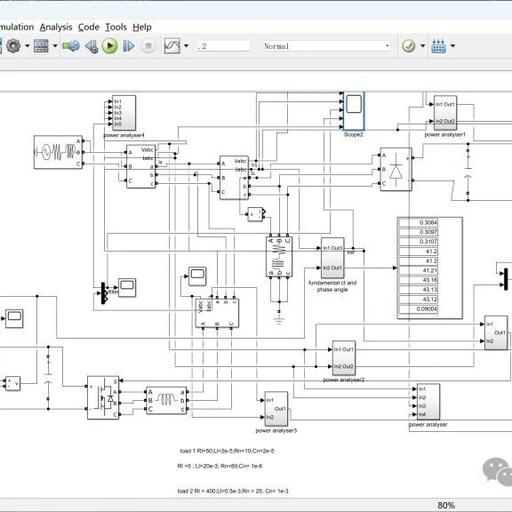
Task: Select the power analyser1 block
Action: (x=445, y=113)
